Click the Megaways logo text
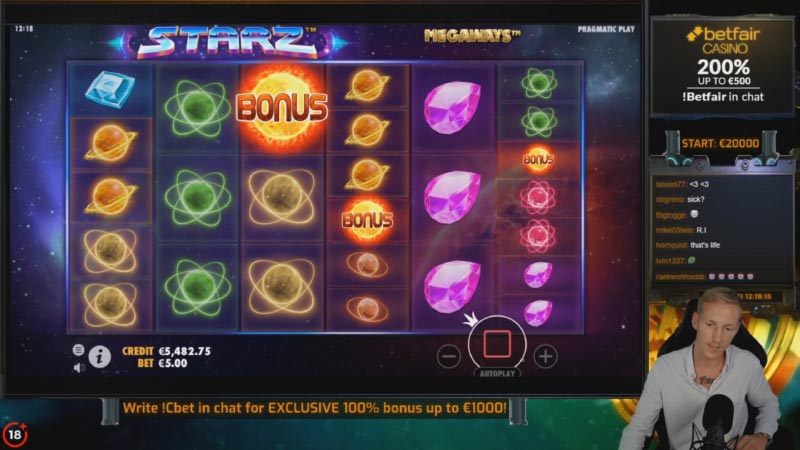Viewport: 800px width, 450px height. point(472,36)
